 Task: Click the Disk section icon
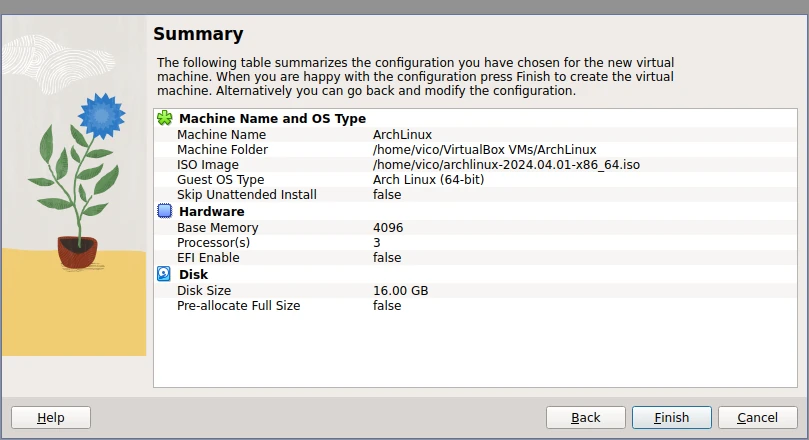tap(165, 274)
